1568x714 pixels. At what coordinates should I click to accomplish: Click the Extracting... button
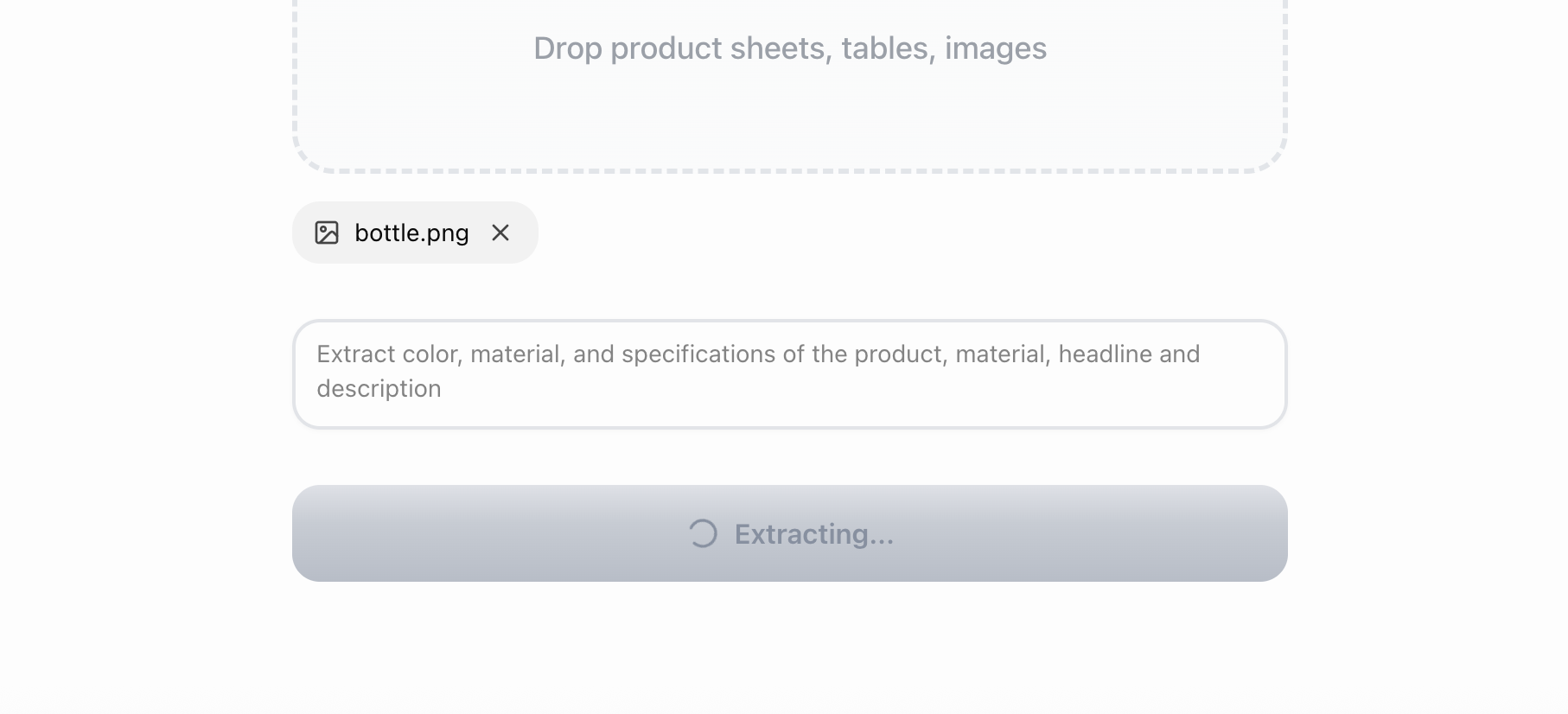tap(789, 533)
